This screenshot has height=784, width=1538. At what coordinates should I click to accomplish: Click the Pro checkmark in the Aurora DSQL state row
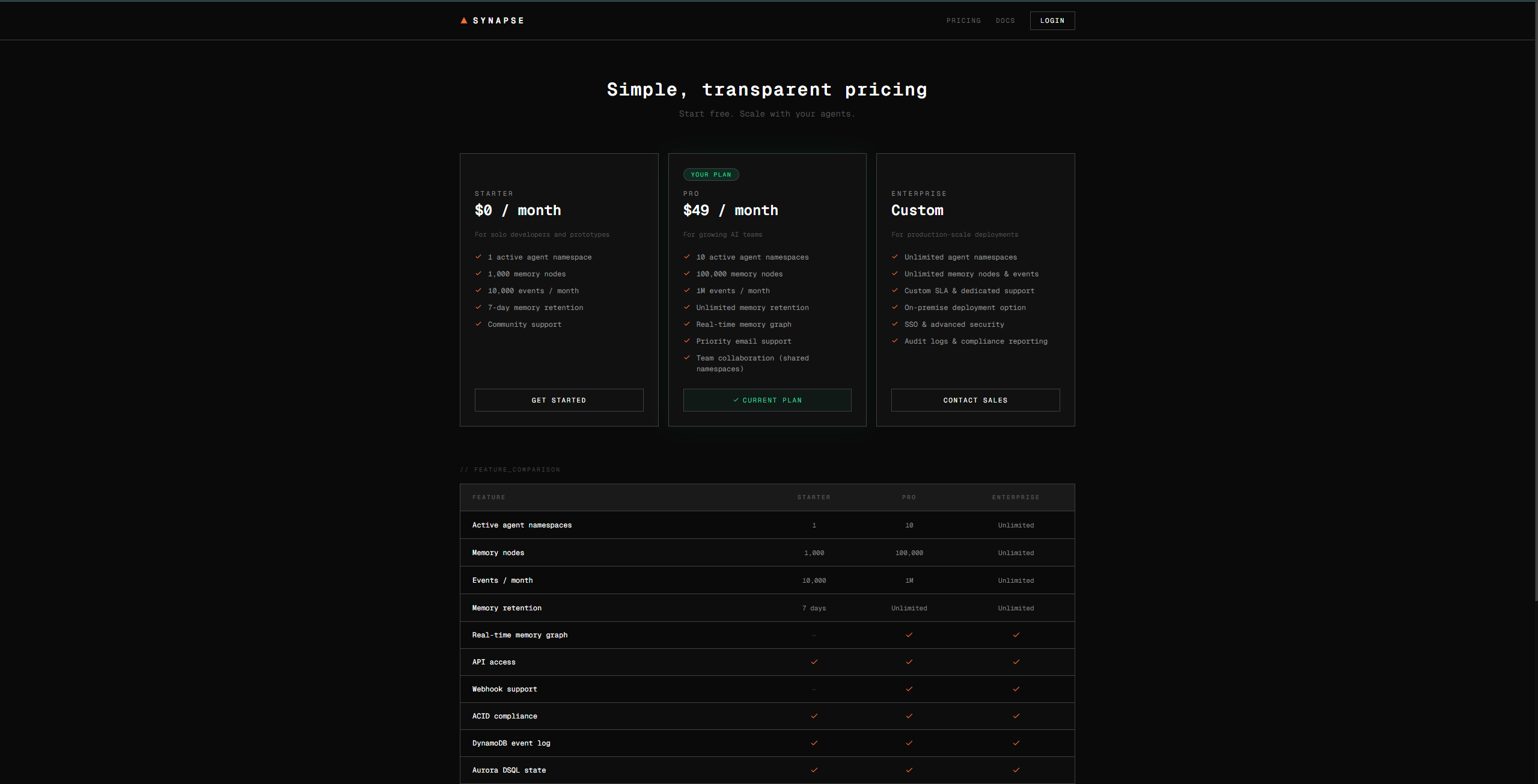[909, 770]
